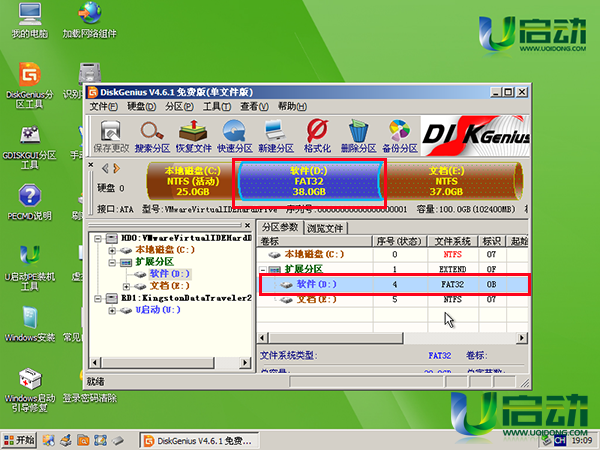Click partition table horizontal scrollbar thumb
The width and height of the screenshot is (600, 450).
pos(335,338)
